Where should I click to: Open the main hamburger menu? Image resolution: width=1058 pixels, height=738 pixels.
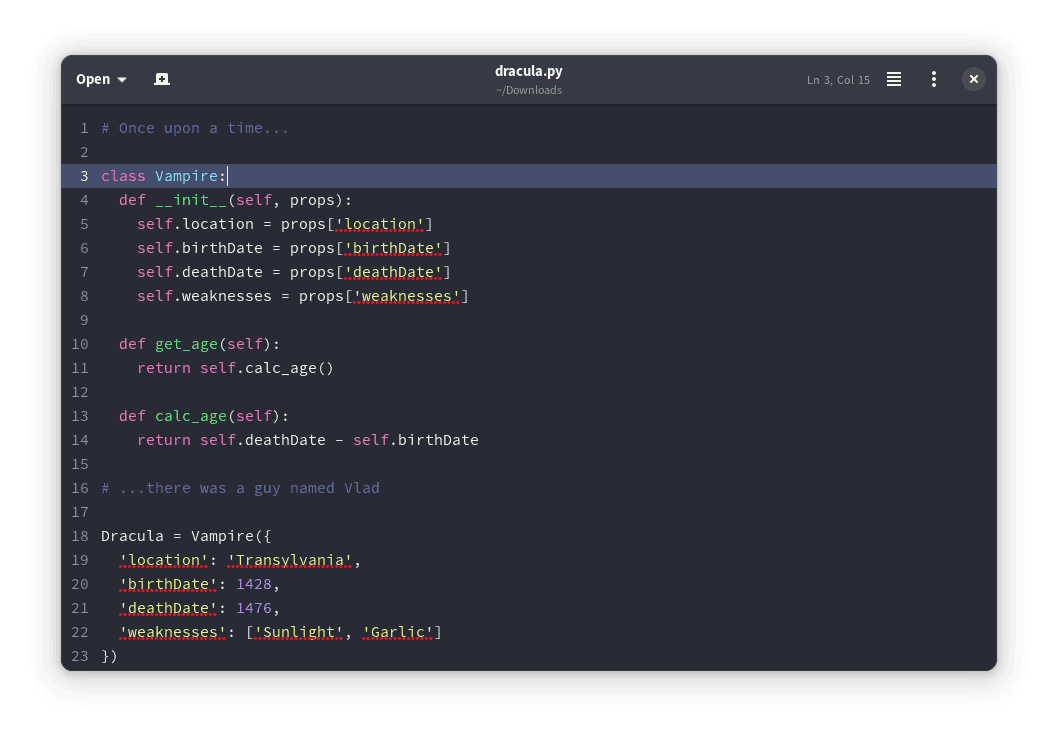893,78
